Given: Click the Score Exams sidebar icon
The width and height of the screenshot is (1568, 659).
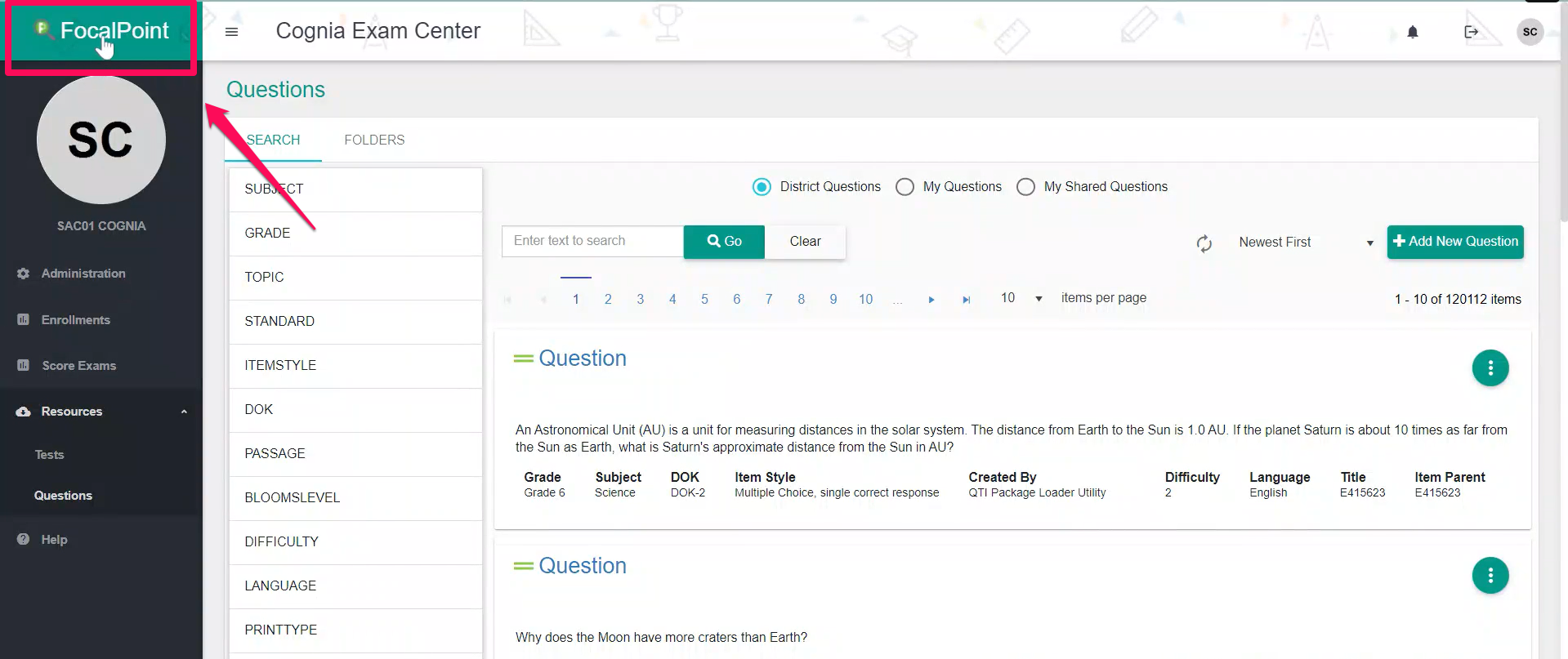Looking at the screenshot, I should [23, 365].
